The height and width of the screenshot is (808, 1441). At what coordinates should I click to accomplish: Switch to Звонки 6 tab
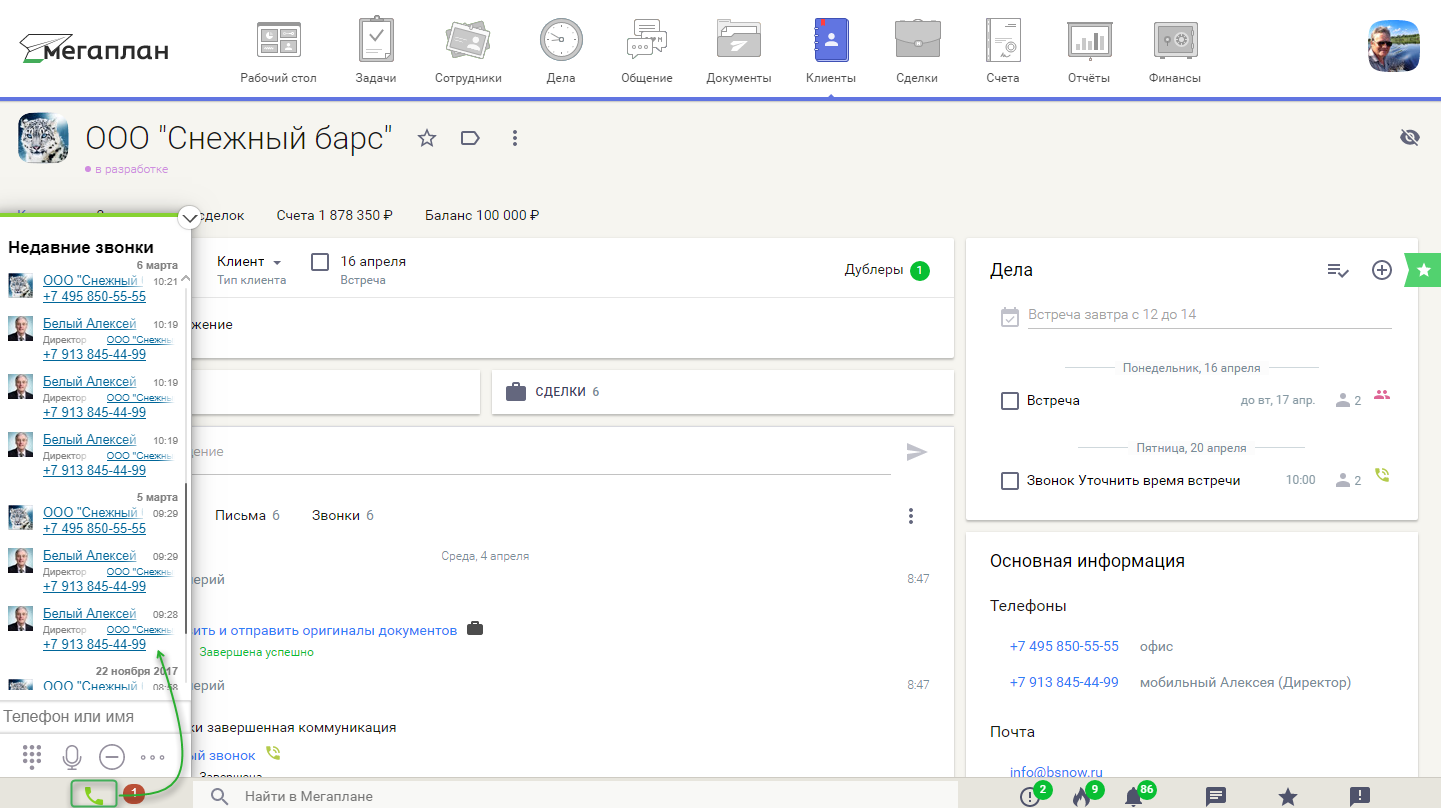(343, 516)
